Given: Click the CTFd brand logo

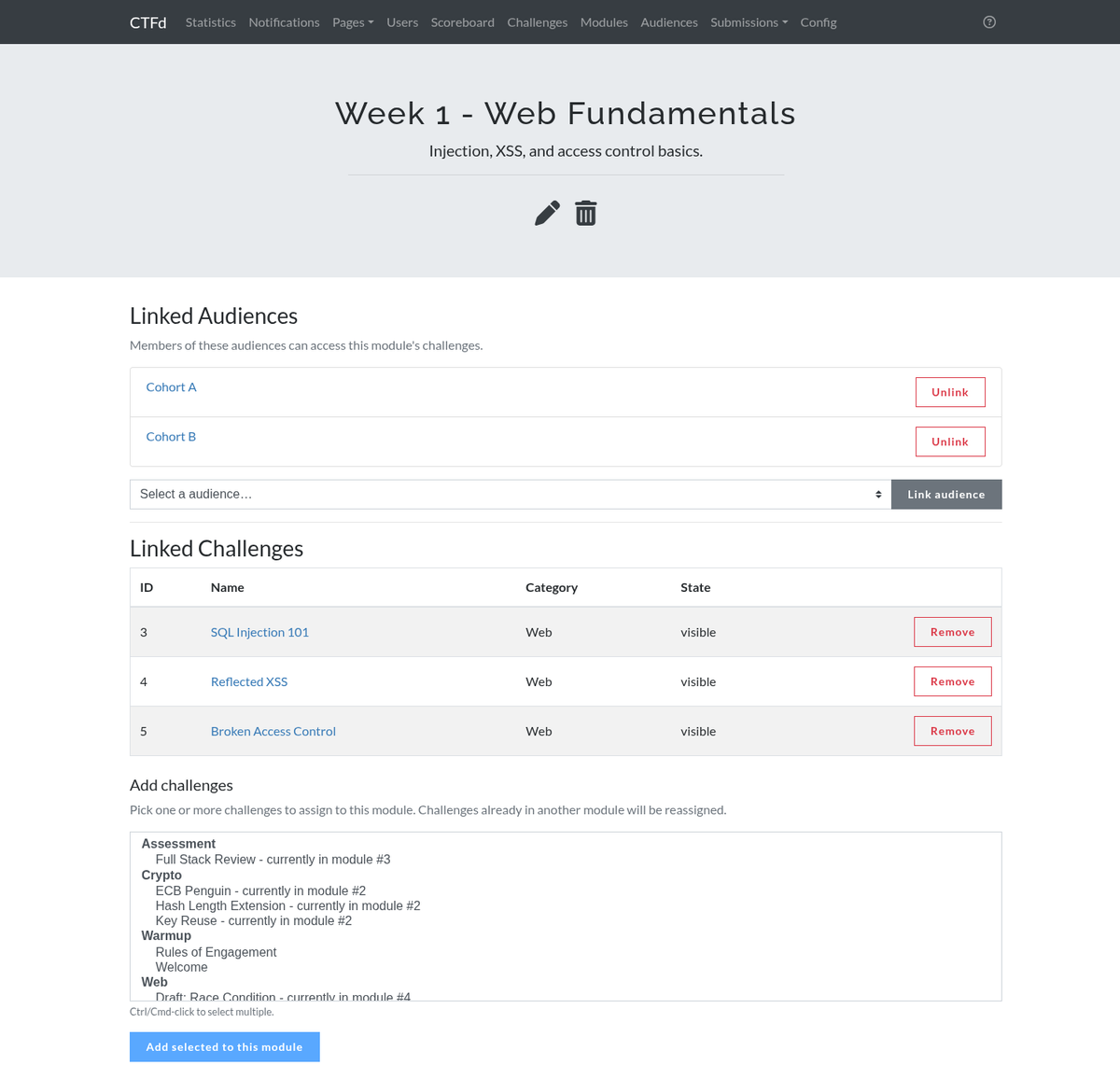Looking at the screenshot, I should 147,22.
